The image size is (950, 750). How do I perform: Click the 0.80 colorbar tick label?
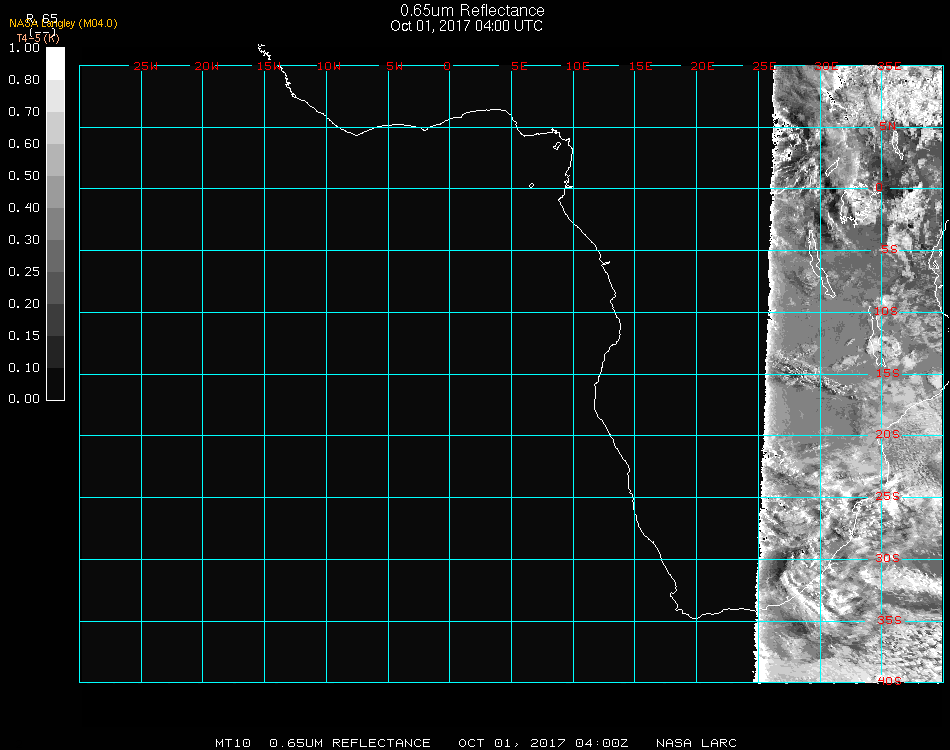[23, 80]
